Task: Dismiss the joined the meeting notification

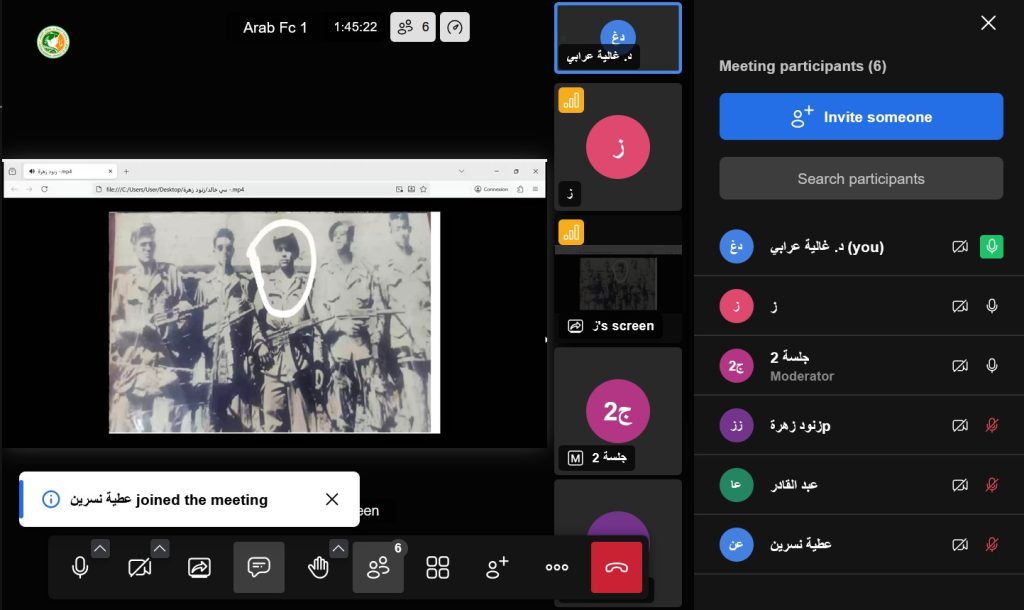Action: 332,499
